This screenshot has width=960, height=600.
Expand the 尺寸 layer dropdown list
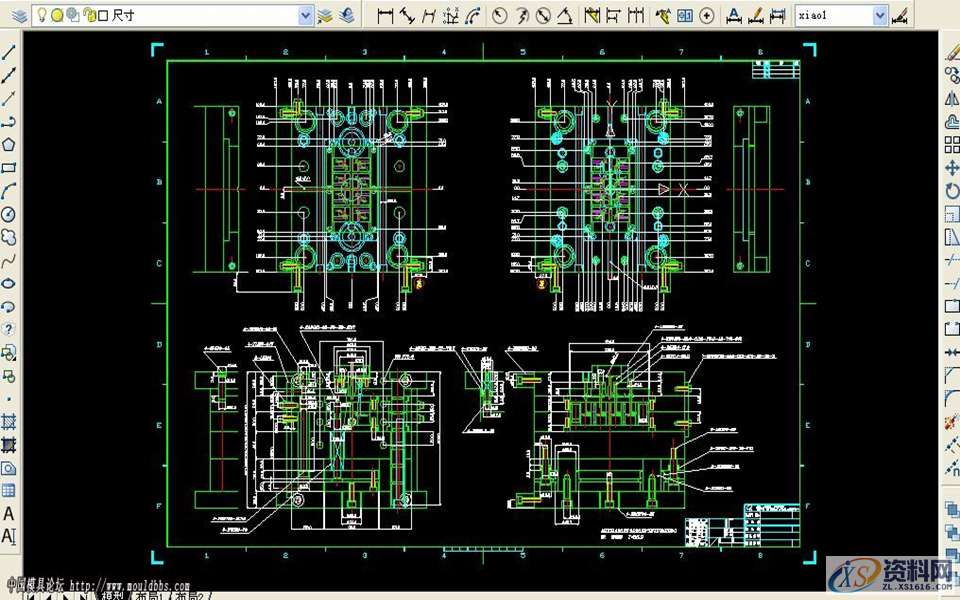point(306,15)
